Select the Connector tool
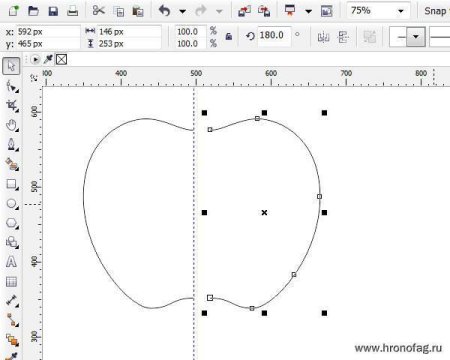This screenshot has height=360, width=450. [x=12, y=320]
